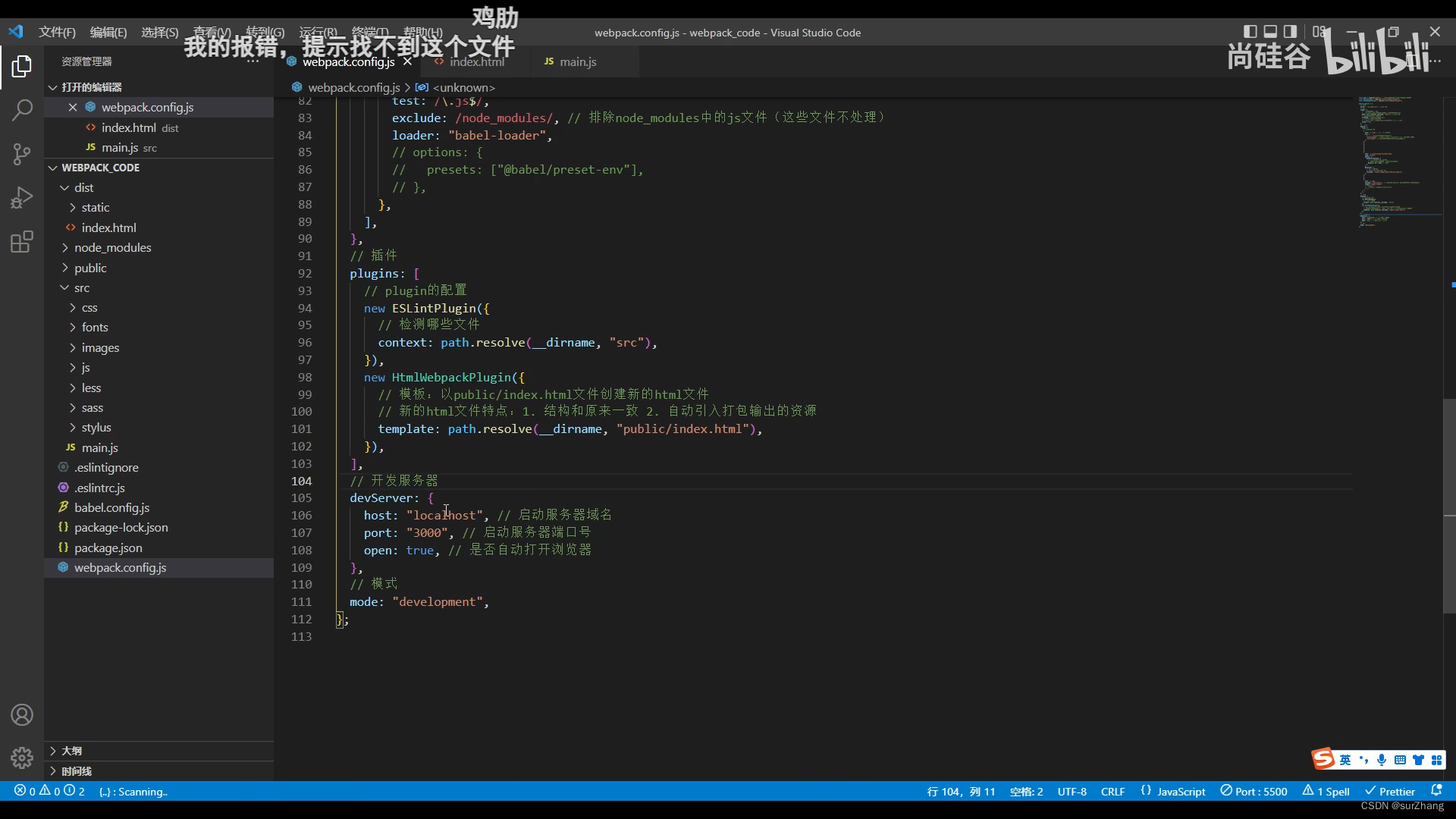The height and width of the screenshot is (819, 1456).
Task: Click the Prettier status bar item
Action: [1390, 791]
